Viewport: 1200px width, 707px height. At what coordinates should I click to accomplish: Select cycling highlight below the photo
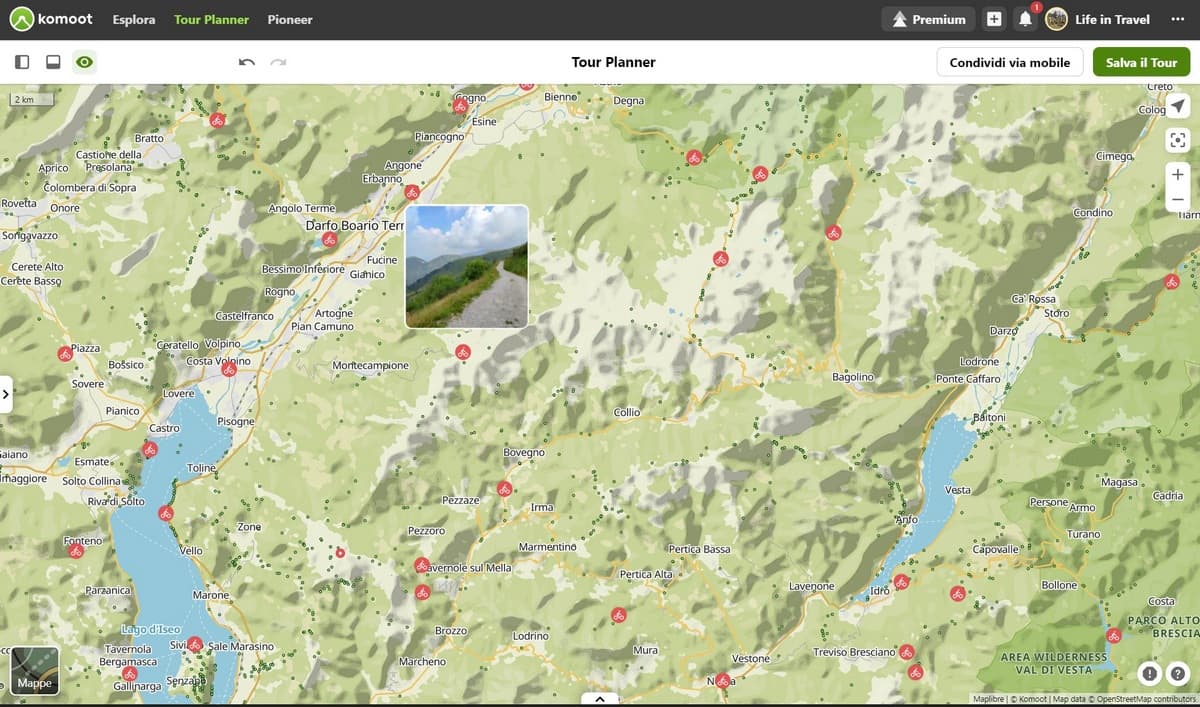pos(462,352)
